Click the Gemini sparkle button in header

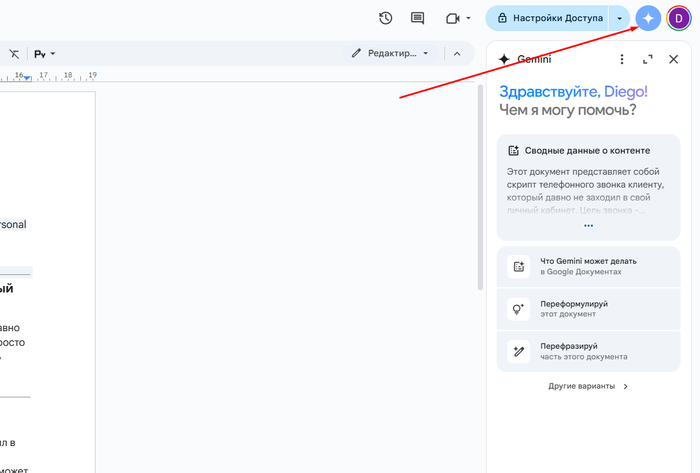(x=649, y=18)
